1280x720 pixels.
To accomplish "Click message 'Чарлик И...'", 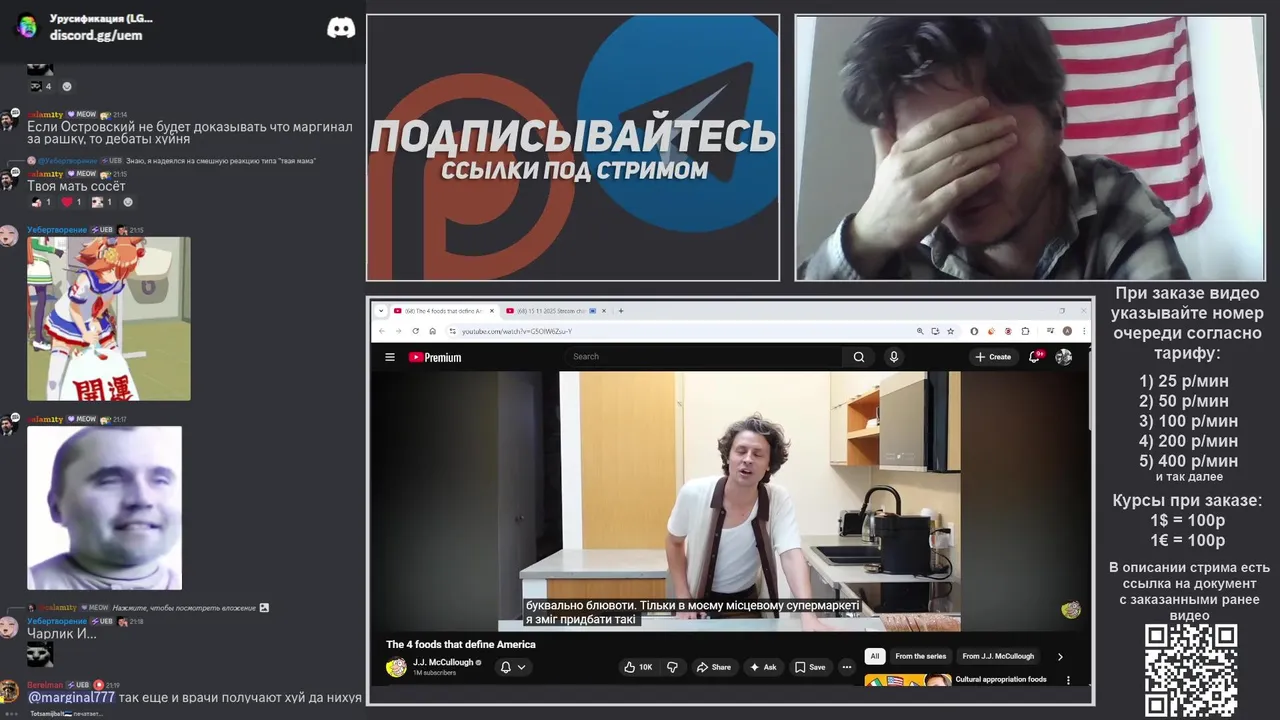I will tap(62, 634).
